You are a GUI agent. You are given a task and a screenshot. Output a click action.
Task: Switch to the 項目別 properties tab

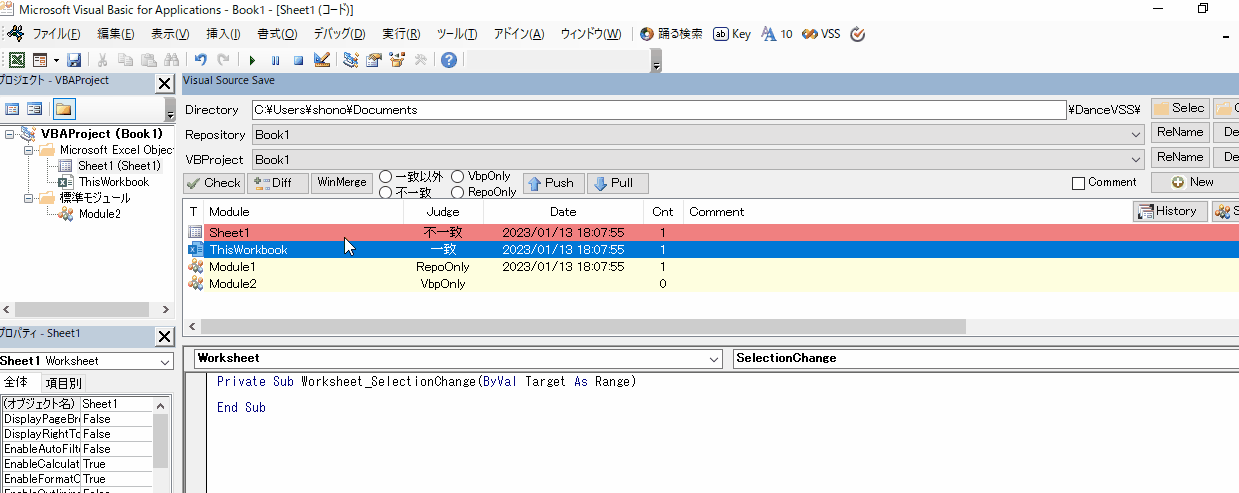(x=62, y=382)
